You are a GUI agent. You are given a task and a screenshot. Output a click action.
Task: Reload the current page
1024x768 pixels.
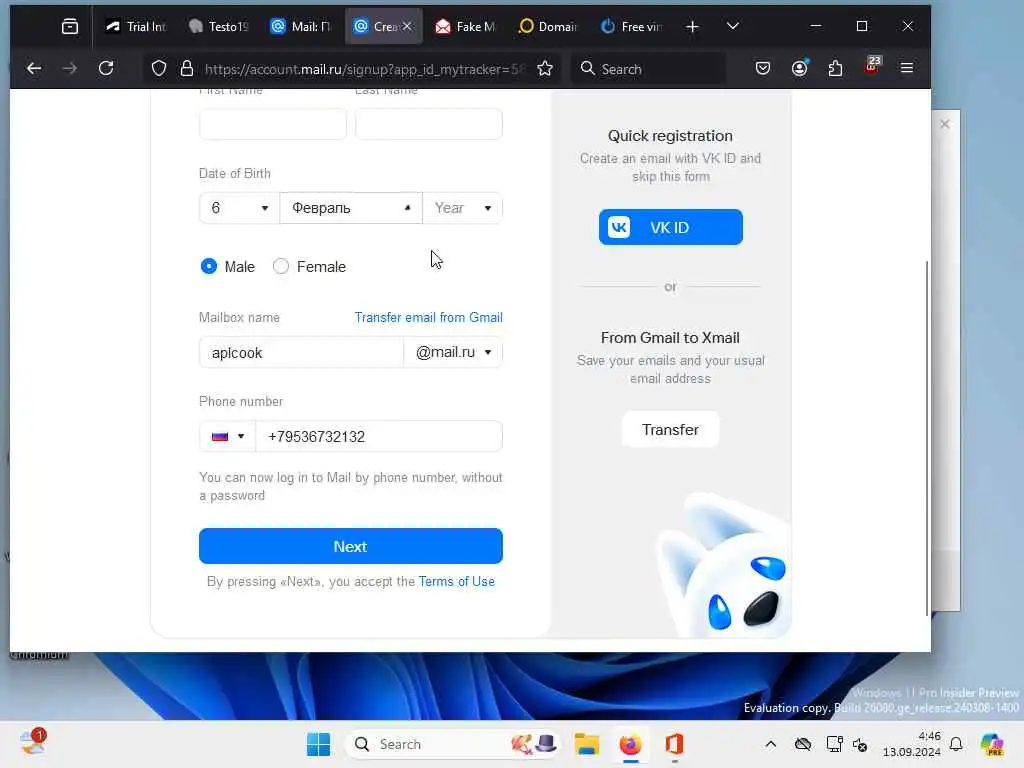coord(106,69)
